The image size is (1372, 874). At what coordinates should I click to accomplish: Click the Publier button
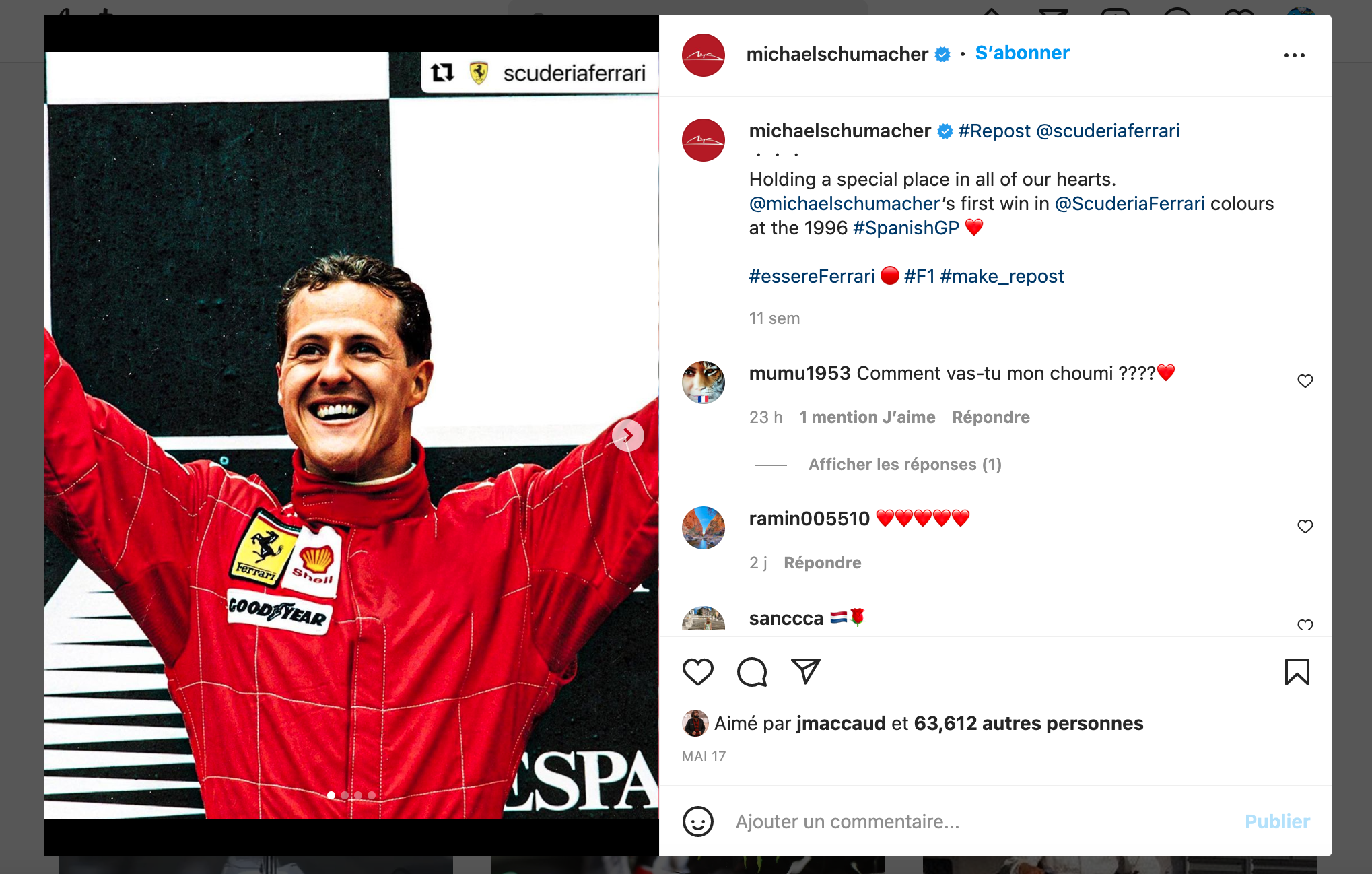click(1276, 821)
